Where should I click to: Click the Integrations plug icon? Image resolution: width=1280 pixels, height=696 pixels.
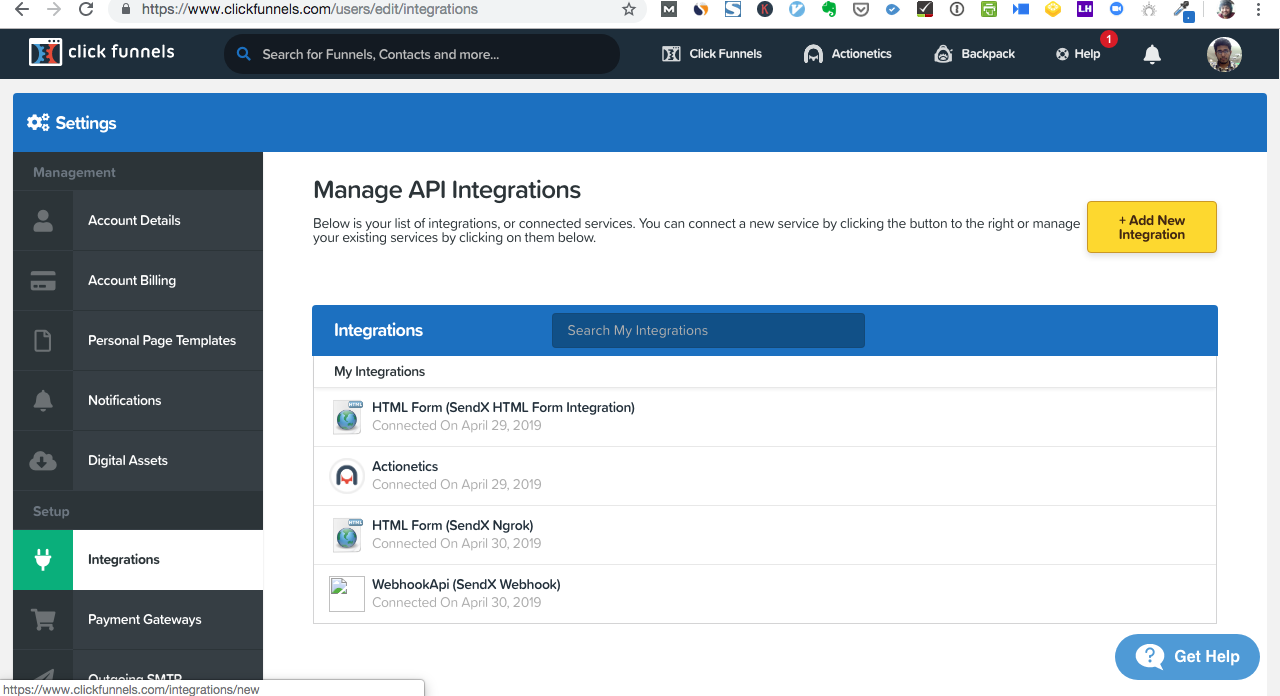coord(43,560)
